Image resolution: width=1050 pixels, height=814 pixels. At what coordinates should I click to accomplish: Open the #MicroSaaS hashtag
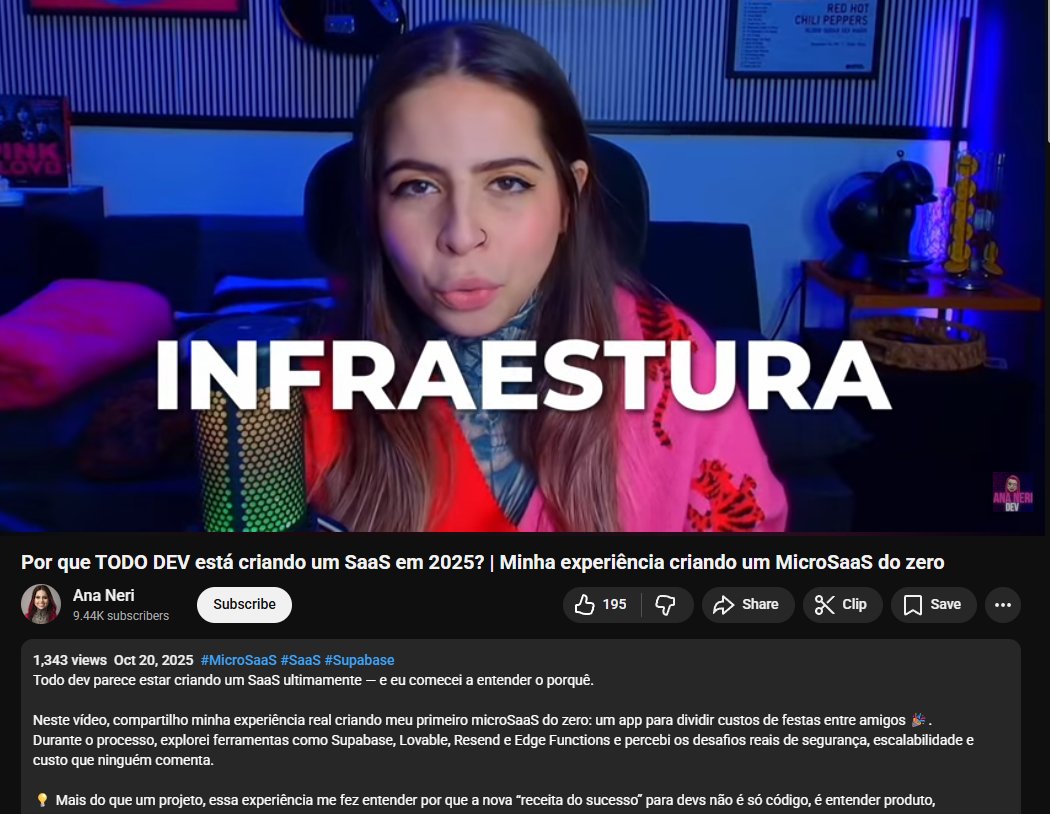238,660
